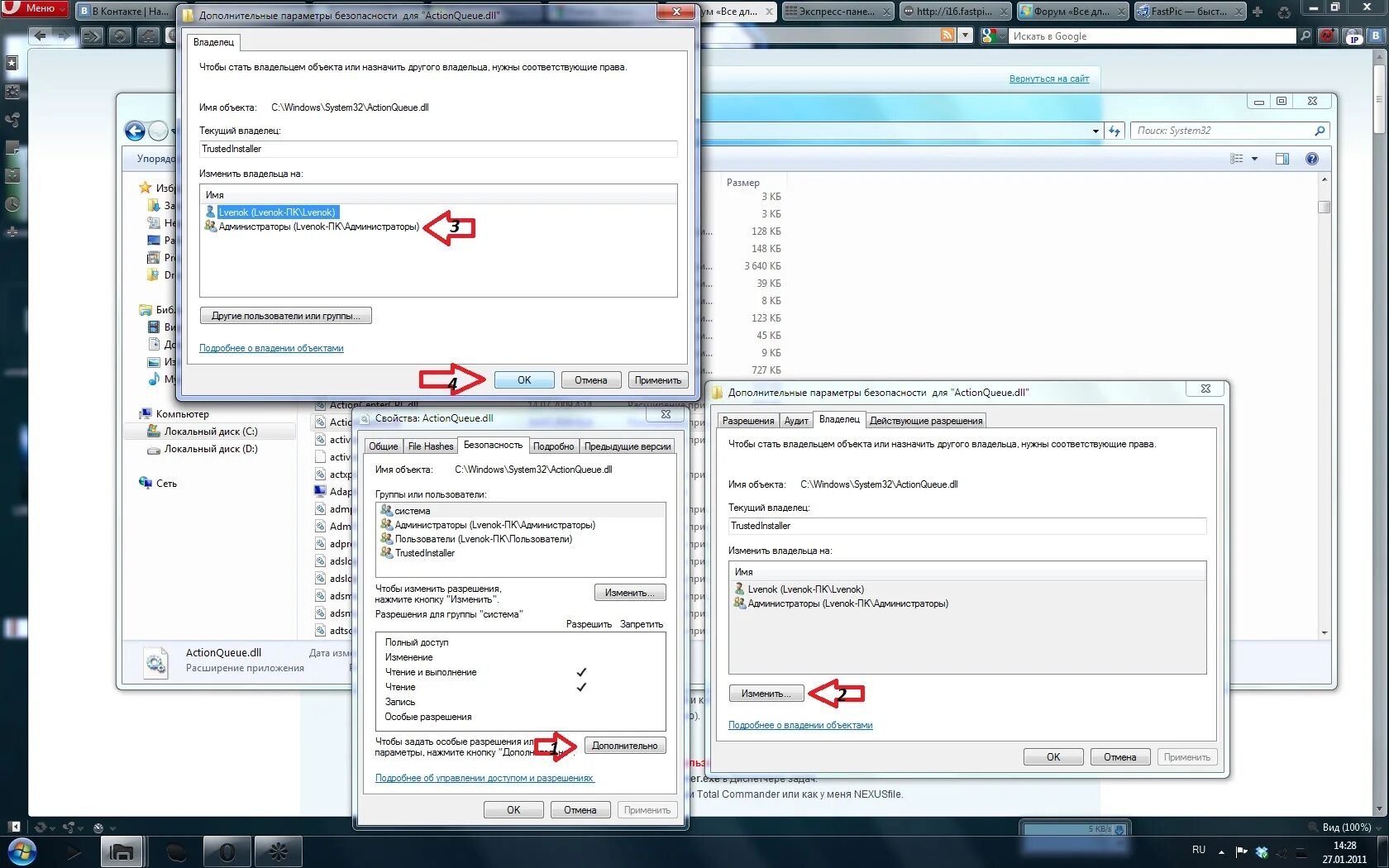This screenshot has width=1389, height=868.
Task: Click Opera's home page icon
Action: tap(147, 36)
